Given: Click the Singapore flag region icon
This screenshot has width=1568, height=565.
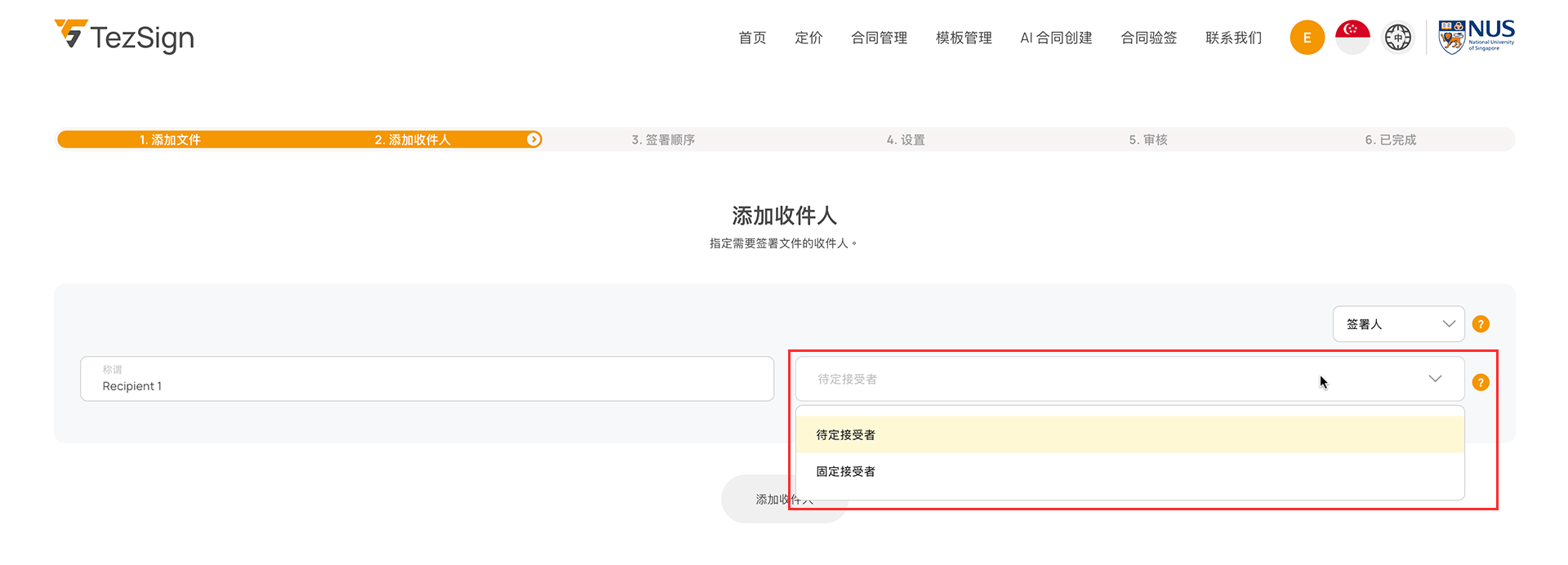Looking at the screenshot, I should [x=1352, y=38].
